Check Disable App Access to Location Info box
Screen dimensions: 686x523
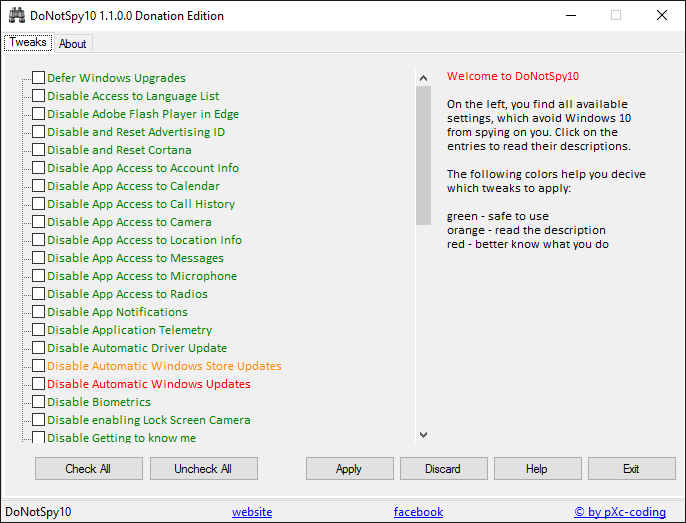point(38,239)
